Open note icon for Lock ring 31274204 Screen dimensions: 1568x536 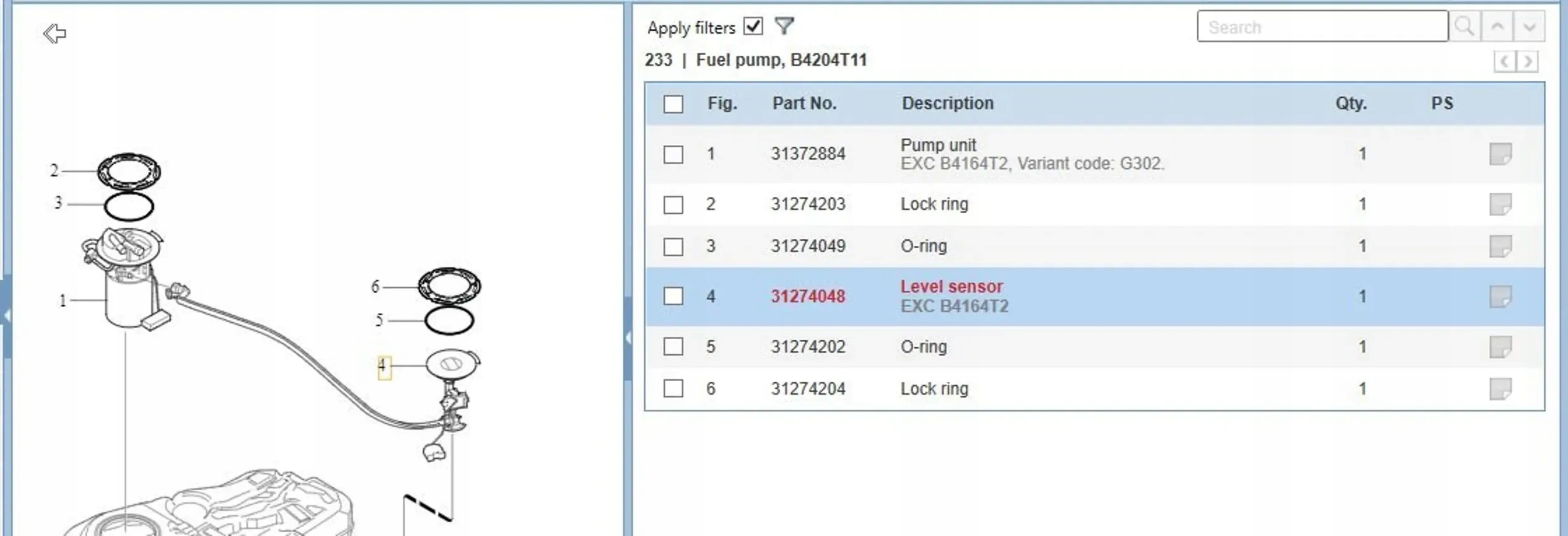(1500, 389)
